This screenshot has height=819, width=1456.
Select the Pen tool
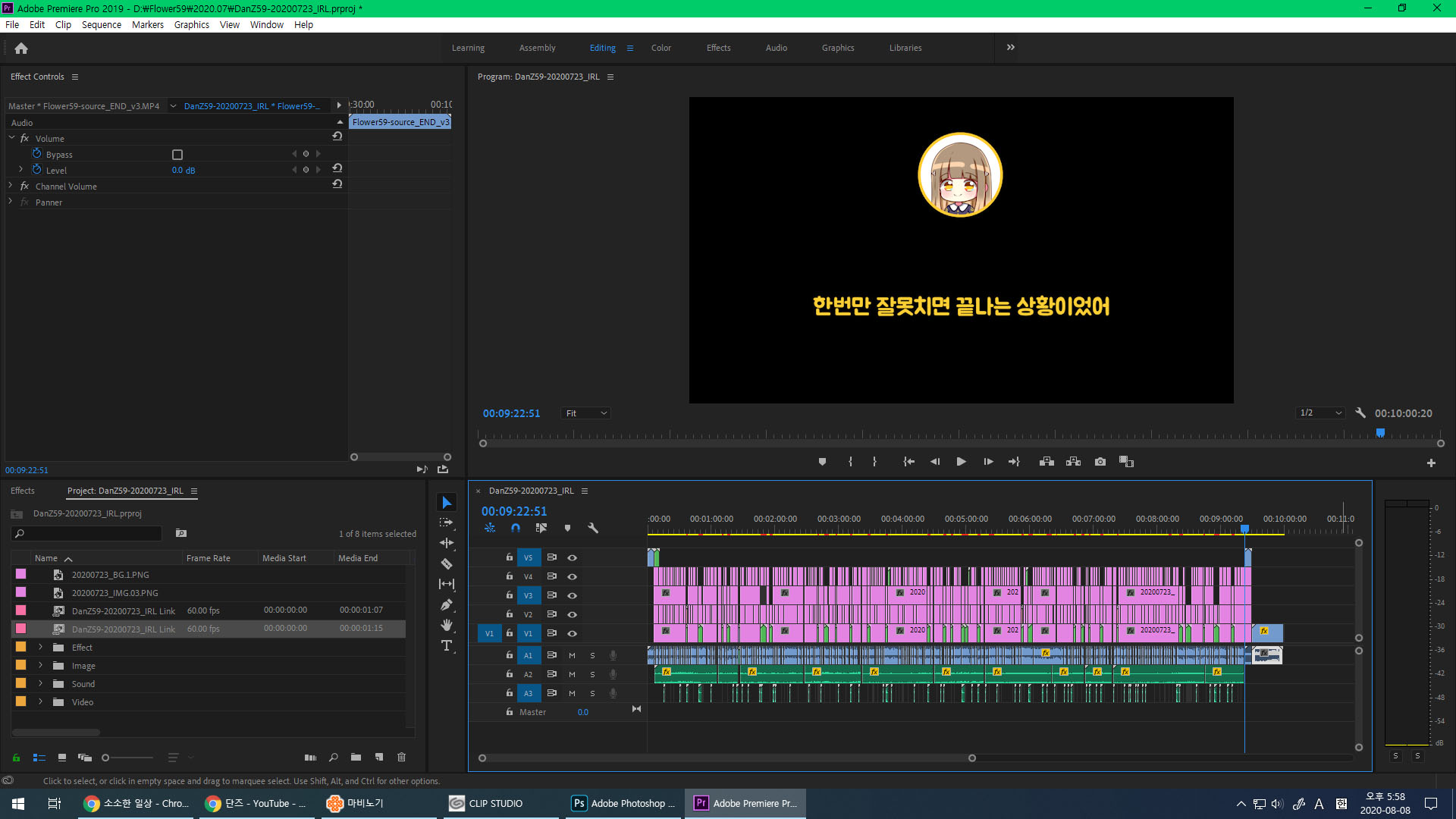point(447,604)
